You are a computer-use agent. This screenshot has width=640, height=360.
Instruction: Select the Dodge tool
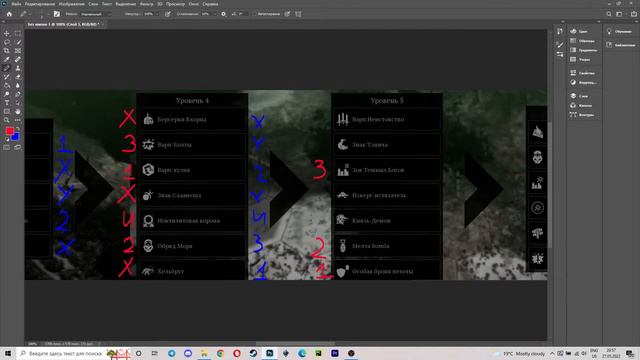[7, 94]
